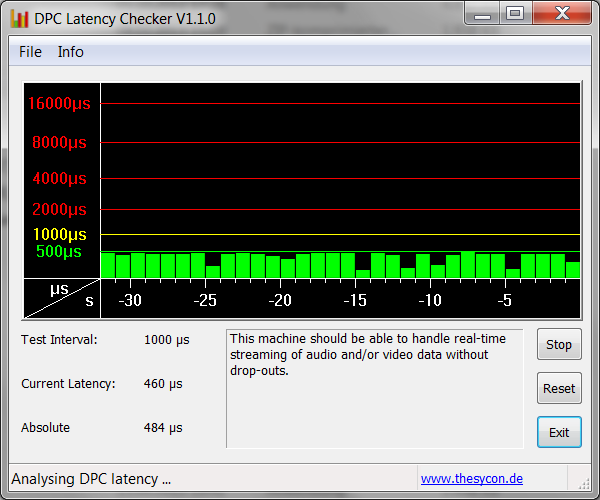Minimize the DPC Latency Checker window
This screenshot has height=500, width=600.
click(x=482, y=14)
